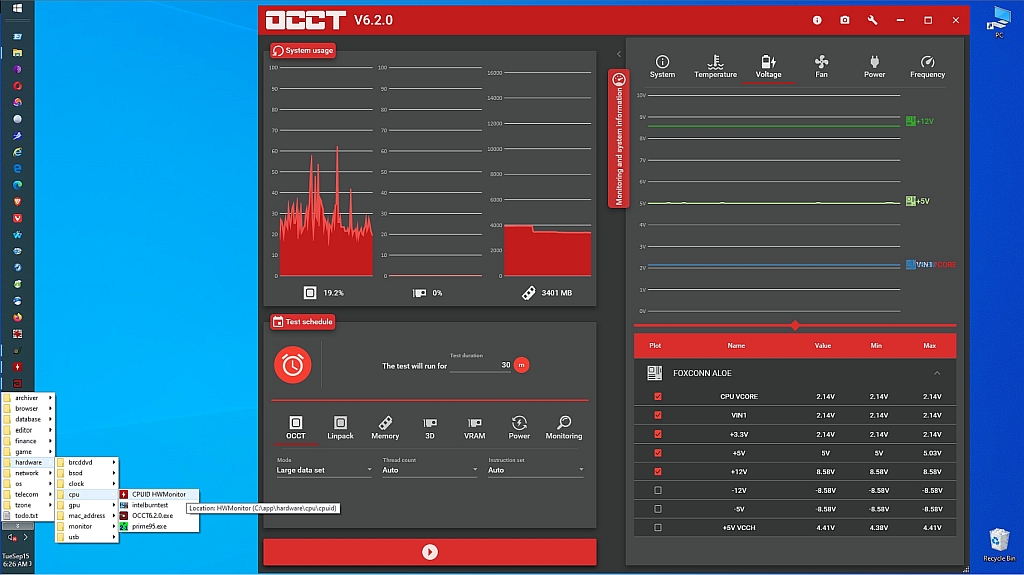Click the Test schedule panel header
Image resolution: width=1024 pixels, height=575 pixels.
[x=303, y=321]
